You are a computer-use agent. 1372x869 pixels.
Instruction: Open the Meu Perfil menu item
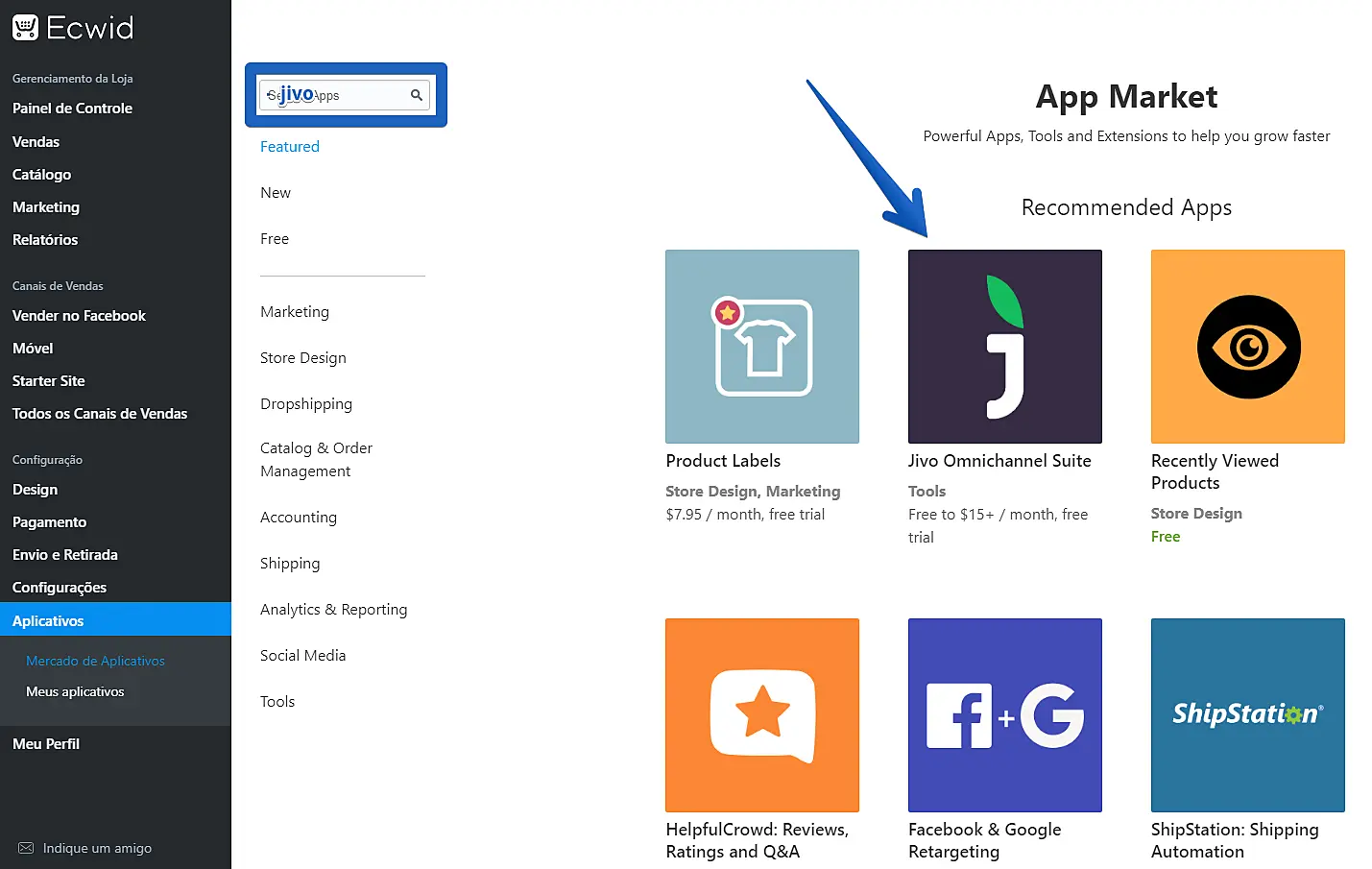[x=46, y=744]
